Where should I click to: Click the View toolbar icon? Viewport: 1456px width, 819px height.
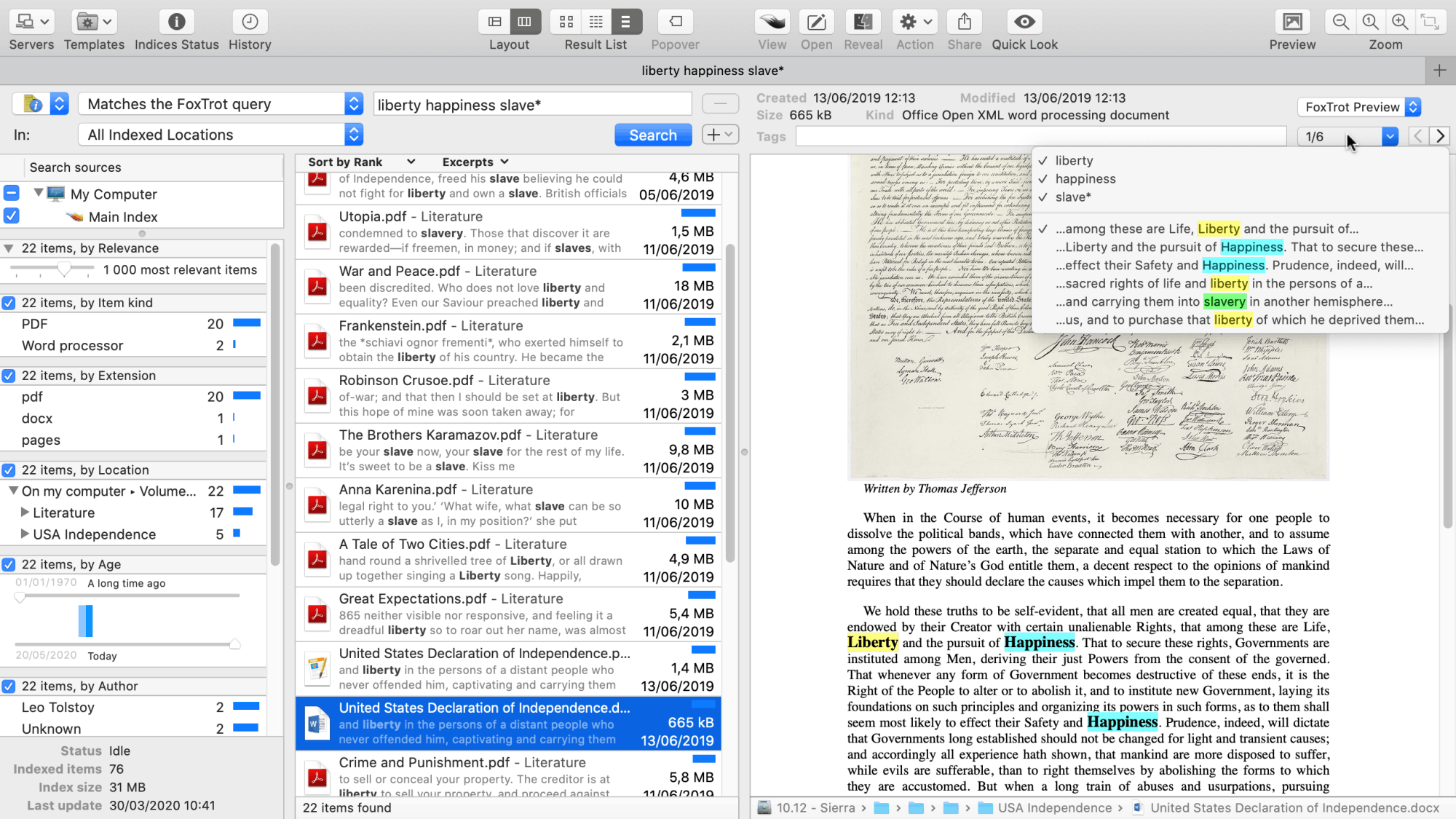coord(772,22)
